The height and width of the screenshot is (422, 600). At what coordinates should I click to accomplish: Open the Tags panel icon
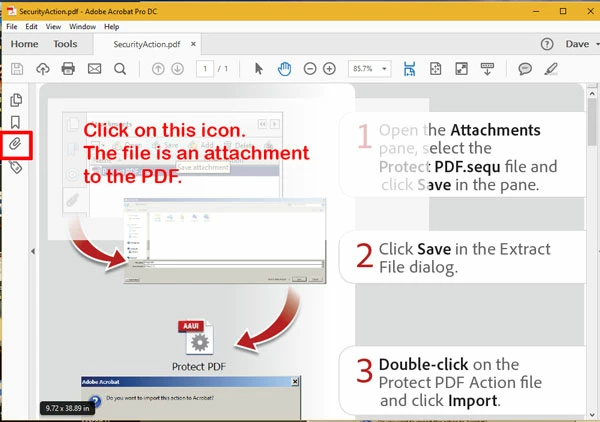tap(16, 167)
